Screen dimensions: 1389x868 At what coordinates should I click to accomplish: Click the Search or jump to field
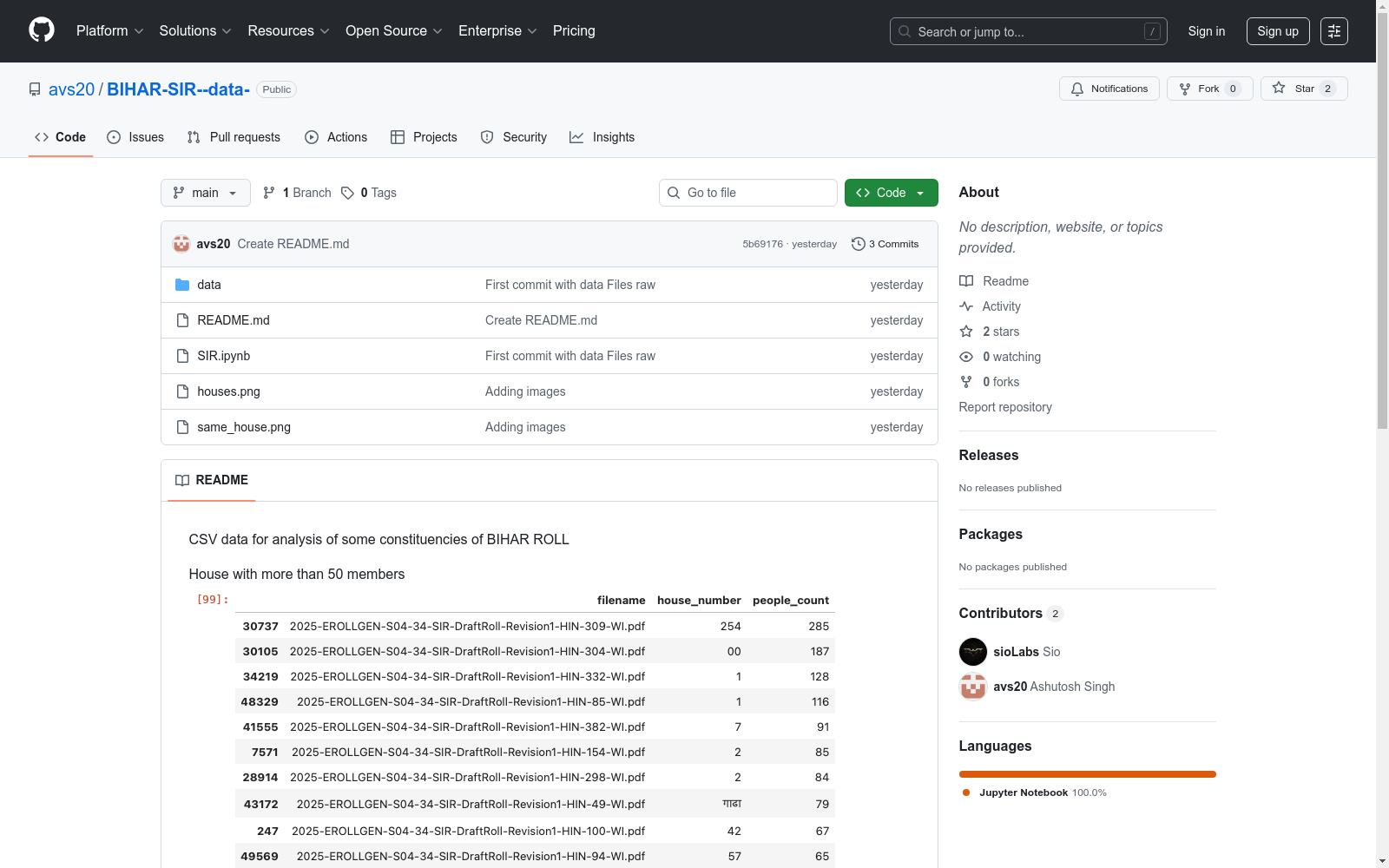pyautogui.click(x=1029, y=31)
